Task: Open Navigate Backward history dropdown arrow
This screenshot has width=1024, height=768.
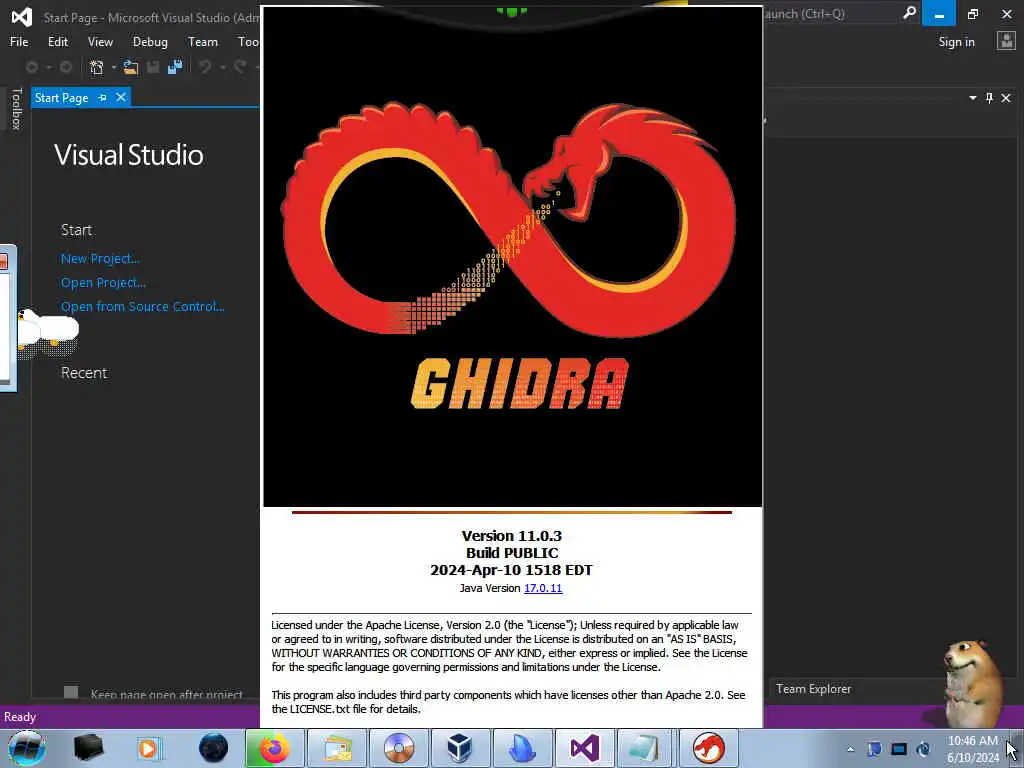Action: coord(48,67)
